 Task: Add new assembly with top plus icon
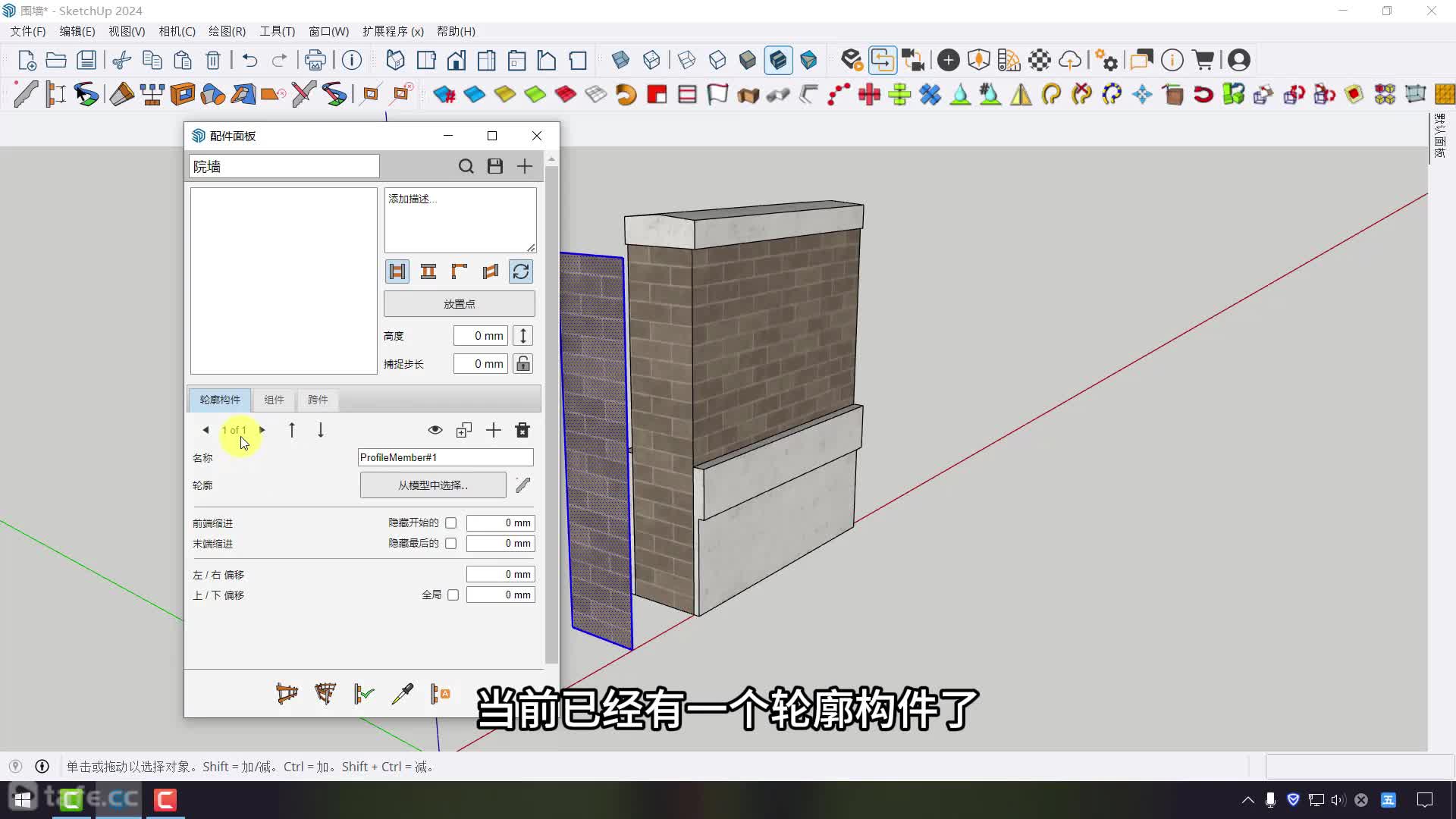pyautogui.click(x=525, y=166)
